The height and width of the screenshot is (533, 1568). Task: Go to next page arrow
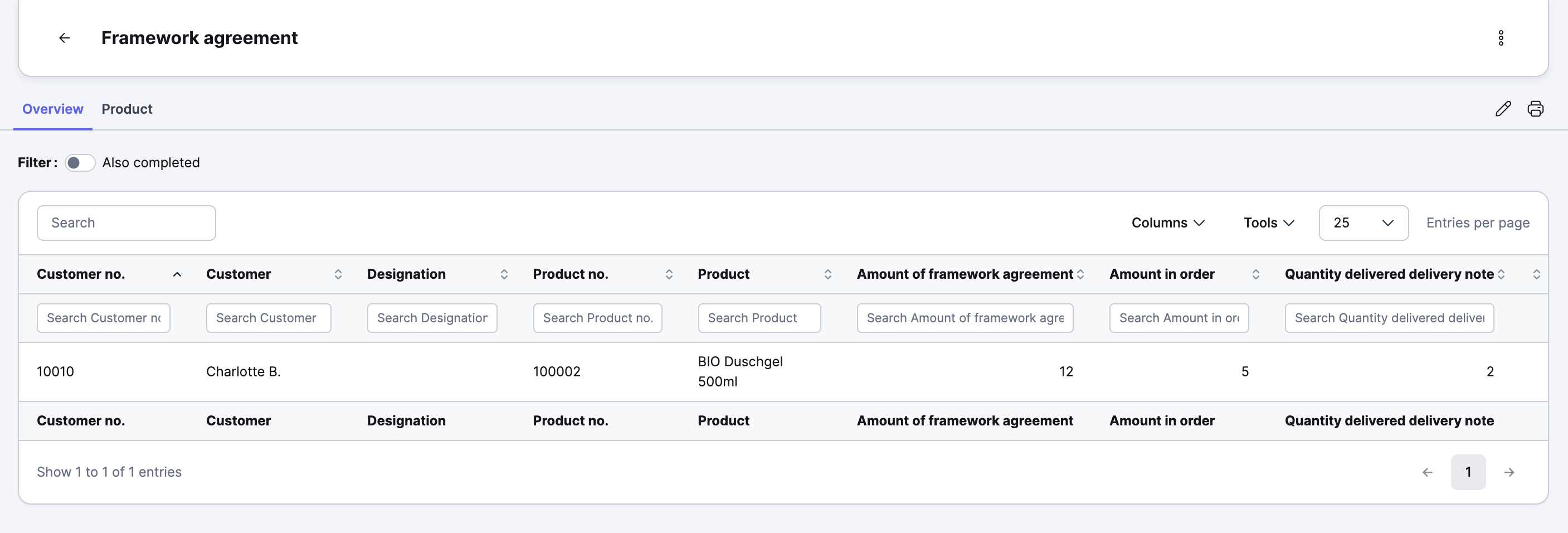pos(1509,472)
